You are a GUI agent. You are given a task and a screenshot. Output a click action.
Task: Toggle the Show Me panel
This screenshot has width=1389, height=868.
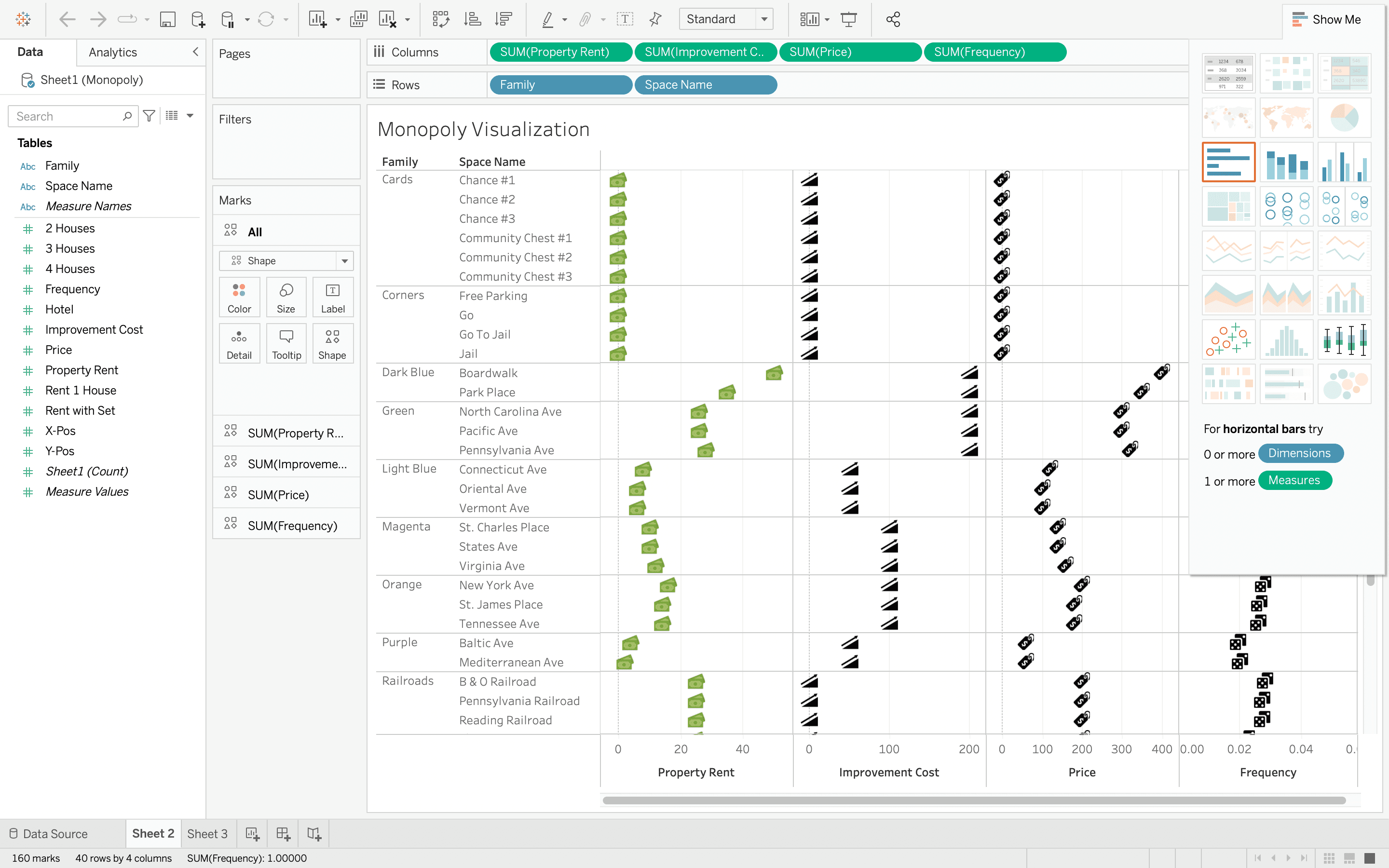[1326, 19]
